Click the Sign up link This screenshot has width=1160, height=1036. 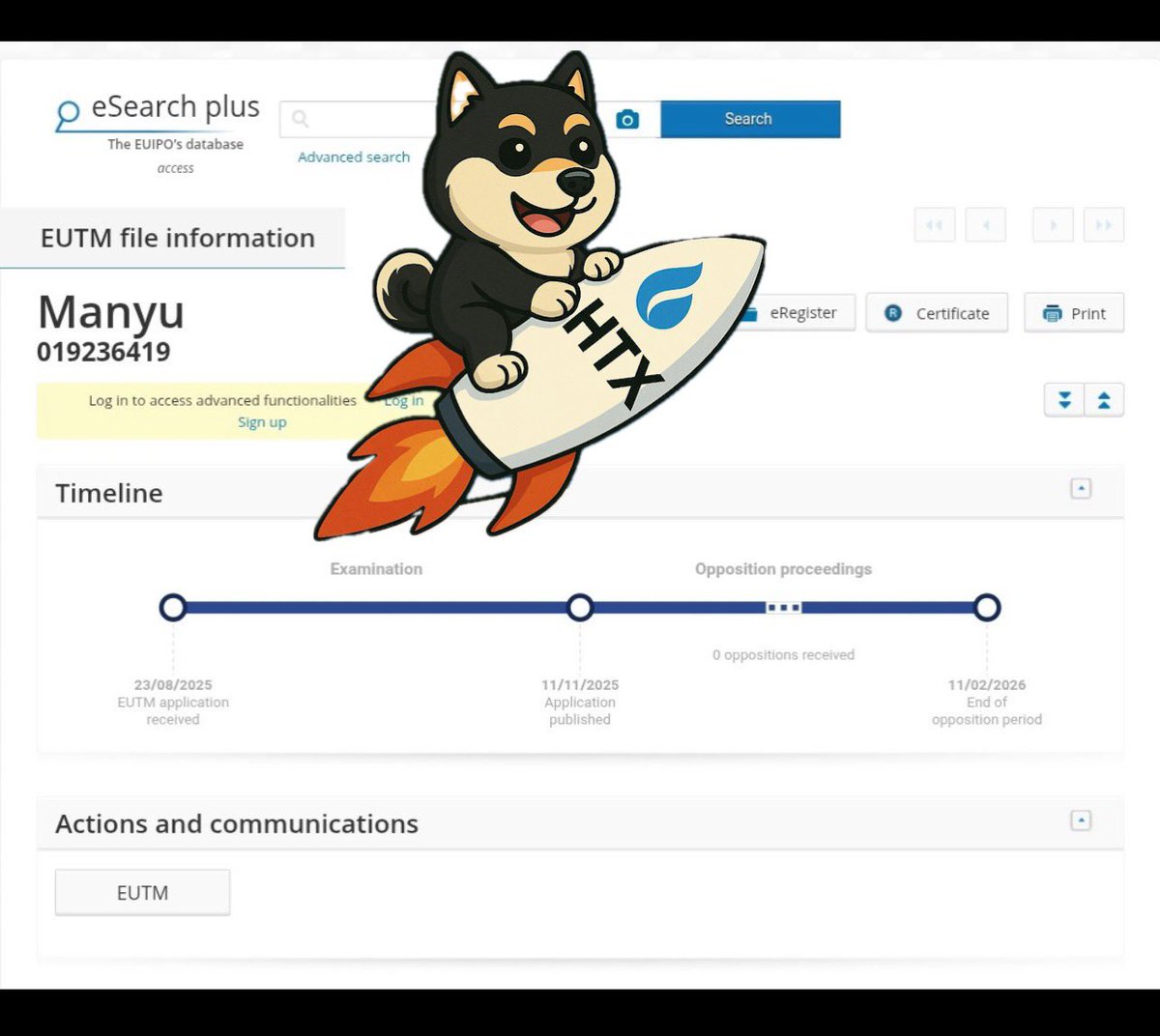click(x=262, y=422)
